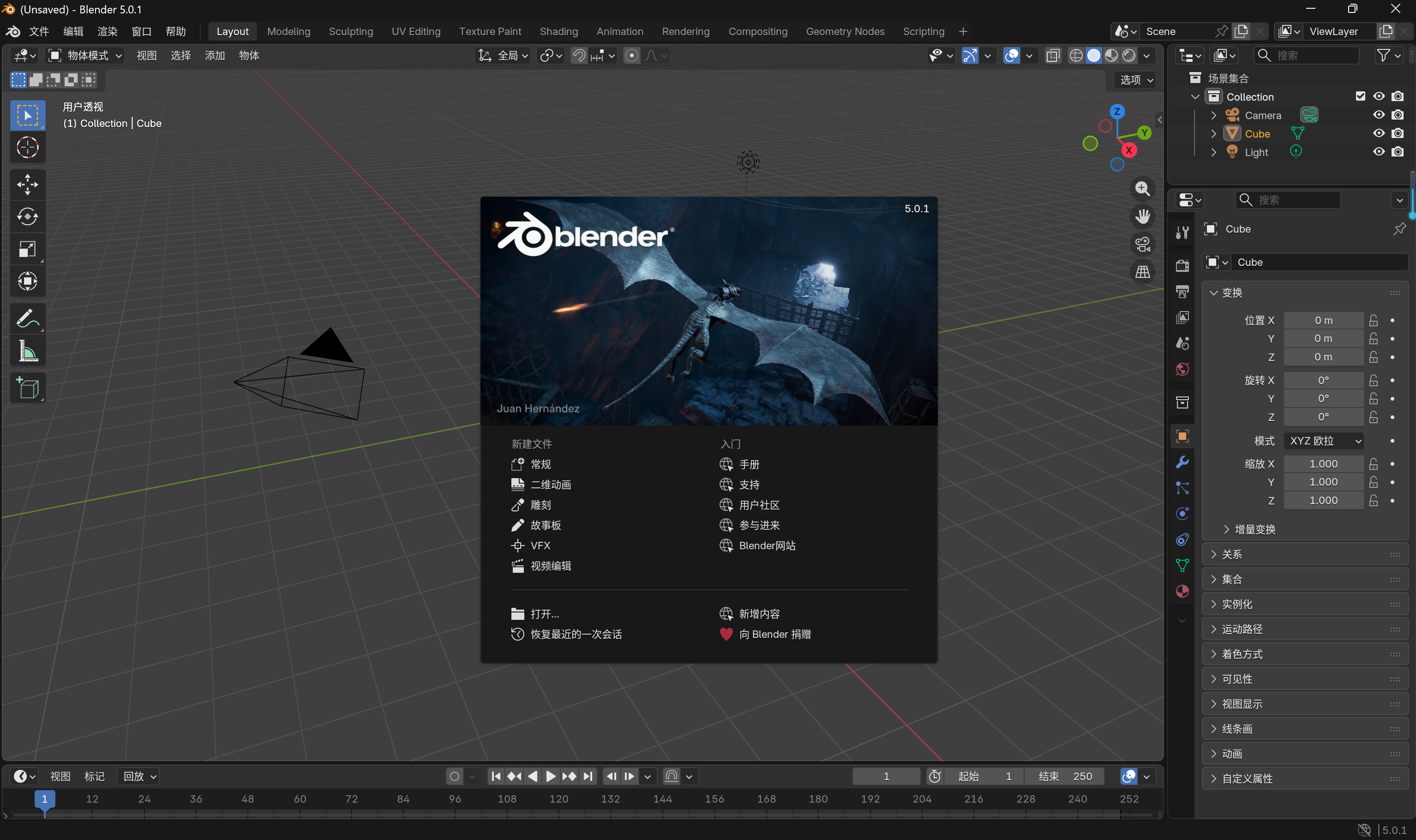
Task: Open the 编辑 menu
Action: tap(73, 32)
